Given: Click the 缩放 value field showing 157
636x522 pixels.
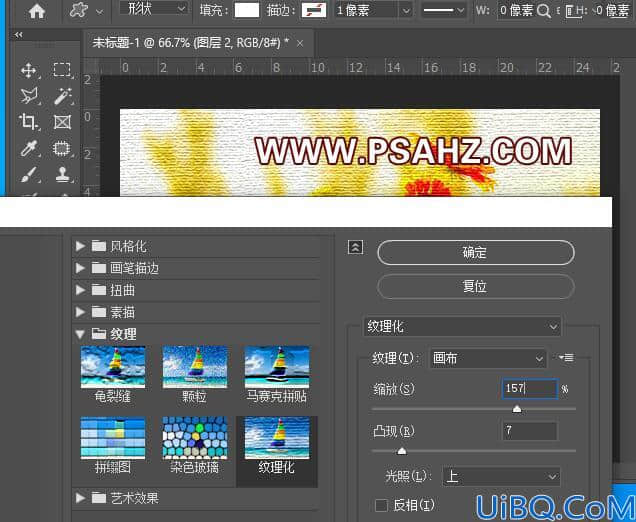Looking at the screenshot, I should (530, 389).
